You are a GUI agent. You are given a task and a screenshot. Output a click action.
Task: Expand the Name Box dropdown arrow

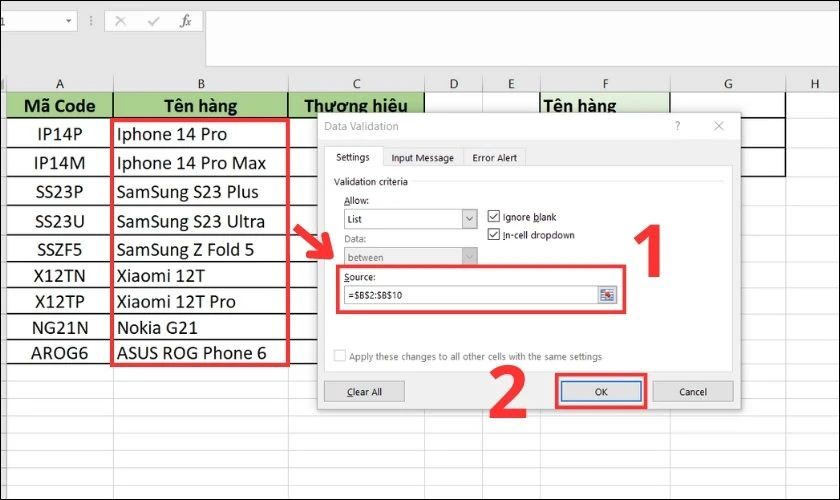[x=69, y=21]
